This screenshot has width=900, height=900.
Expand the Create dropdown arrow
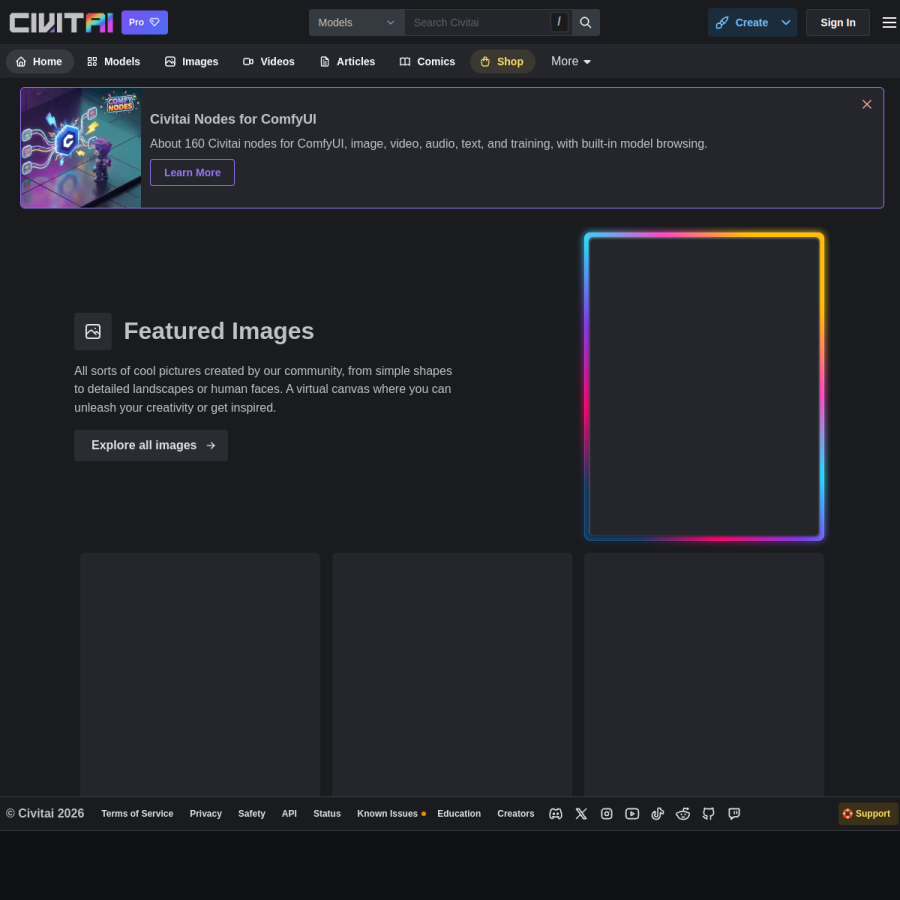tap(786, 22)
